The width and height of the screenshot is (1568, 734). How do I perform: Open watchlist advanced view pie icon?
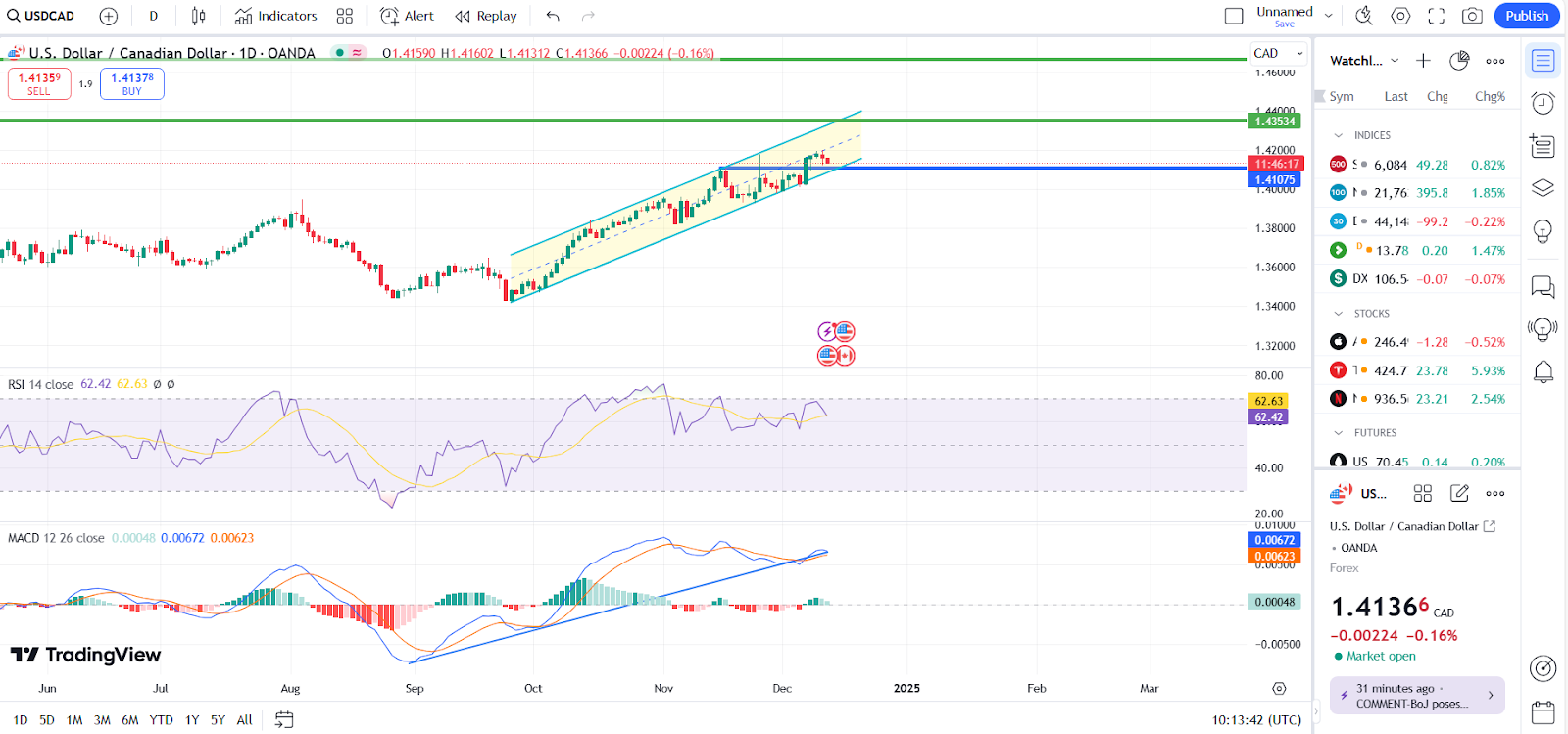pos(1459,61)
